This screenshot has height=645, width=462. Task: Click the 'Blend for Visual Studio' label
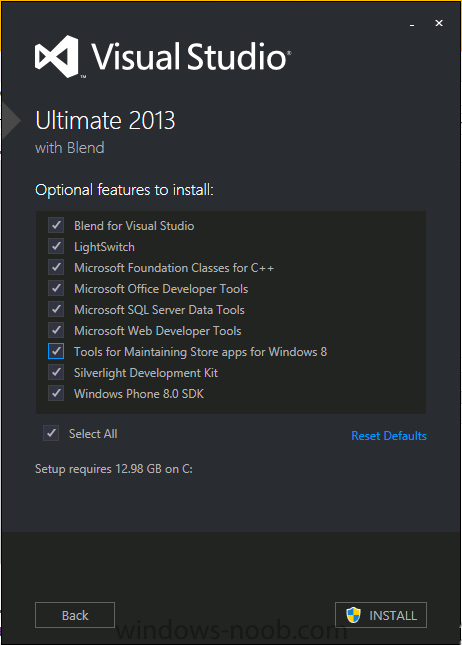pyautogui.click(x=134, y=226)
